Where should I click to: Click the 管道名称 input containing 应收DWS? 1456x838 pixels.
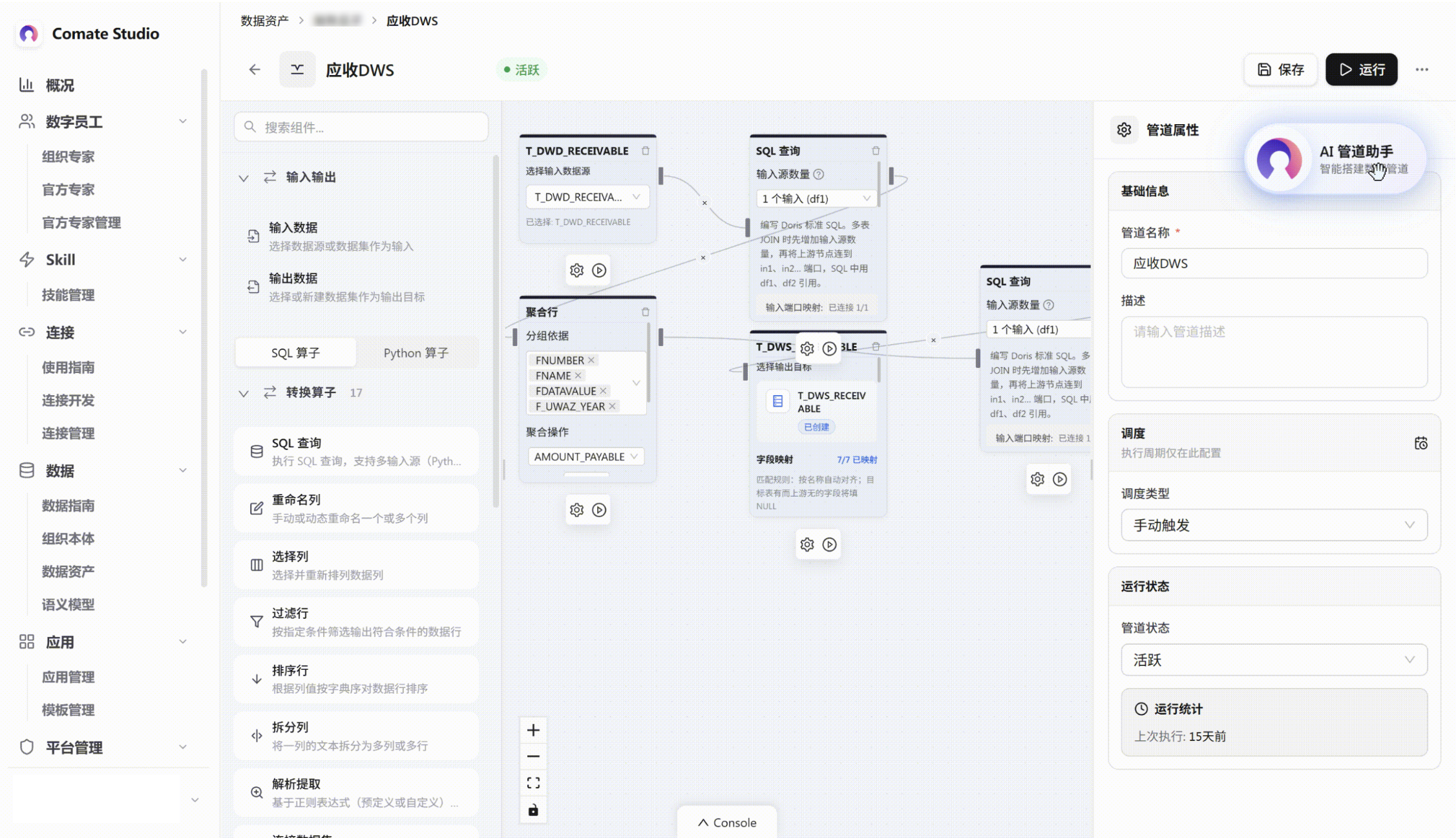[x=1274, y=264]
